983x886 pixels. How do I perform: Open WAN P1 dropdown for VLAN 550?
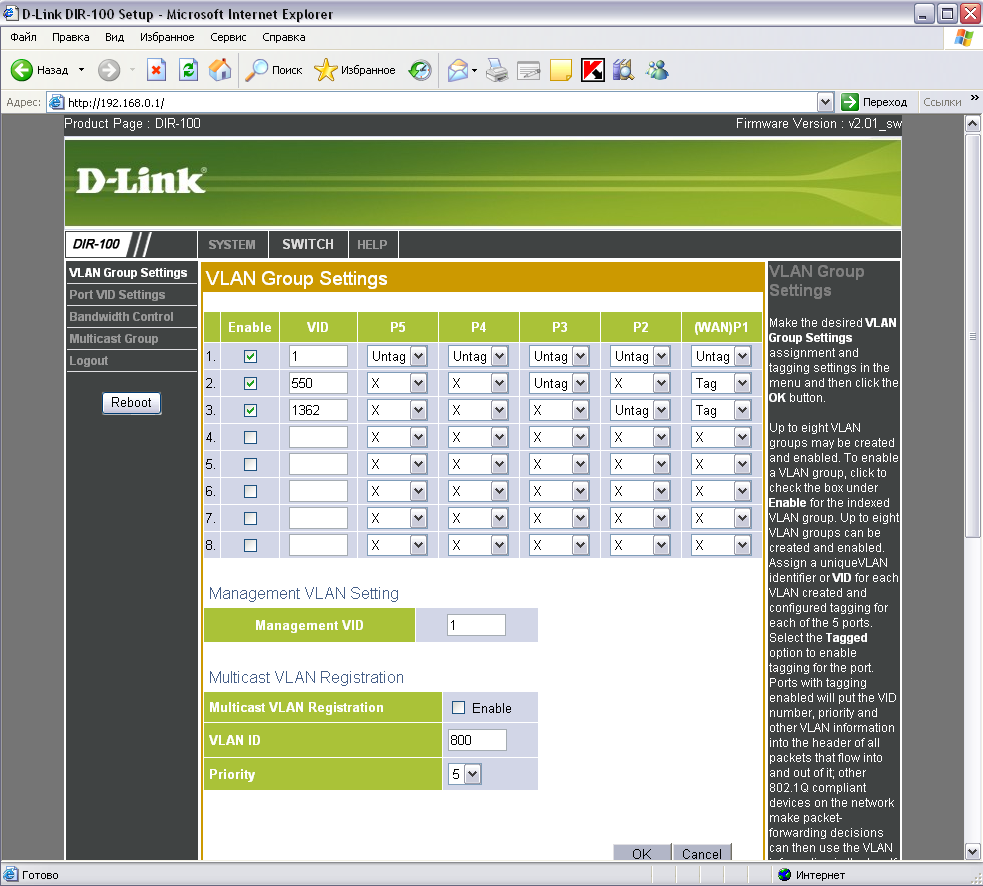(722, 384)
